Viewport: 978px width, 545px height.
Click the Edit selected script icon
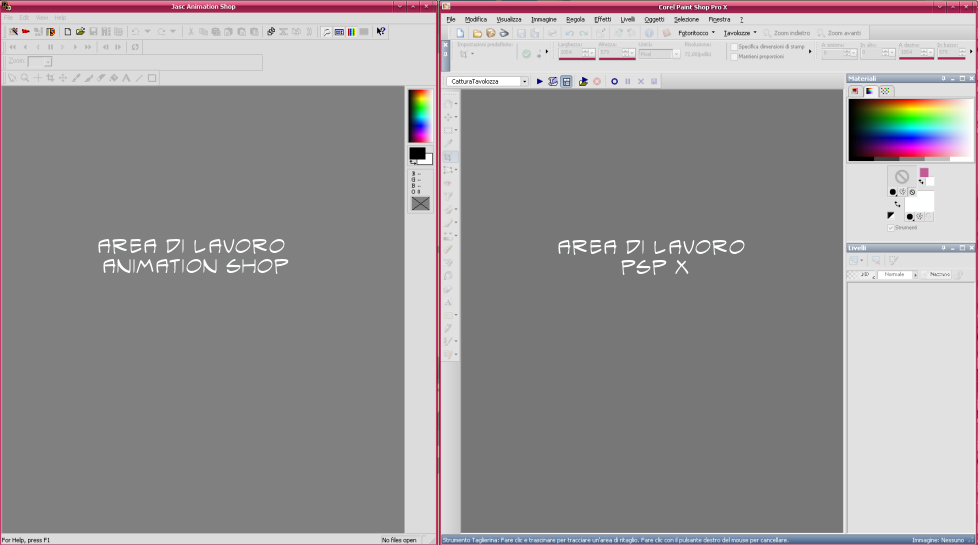[553, 82]
